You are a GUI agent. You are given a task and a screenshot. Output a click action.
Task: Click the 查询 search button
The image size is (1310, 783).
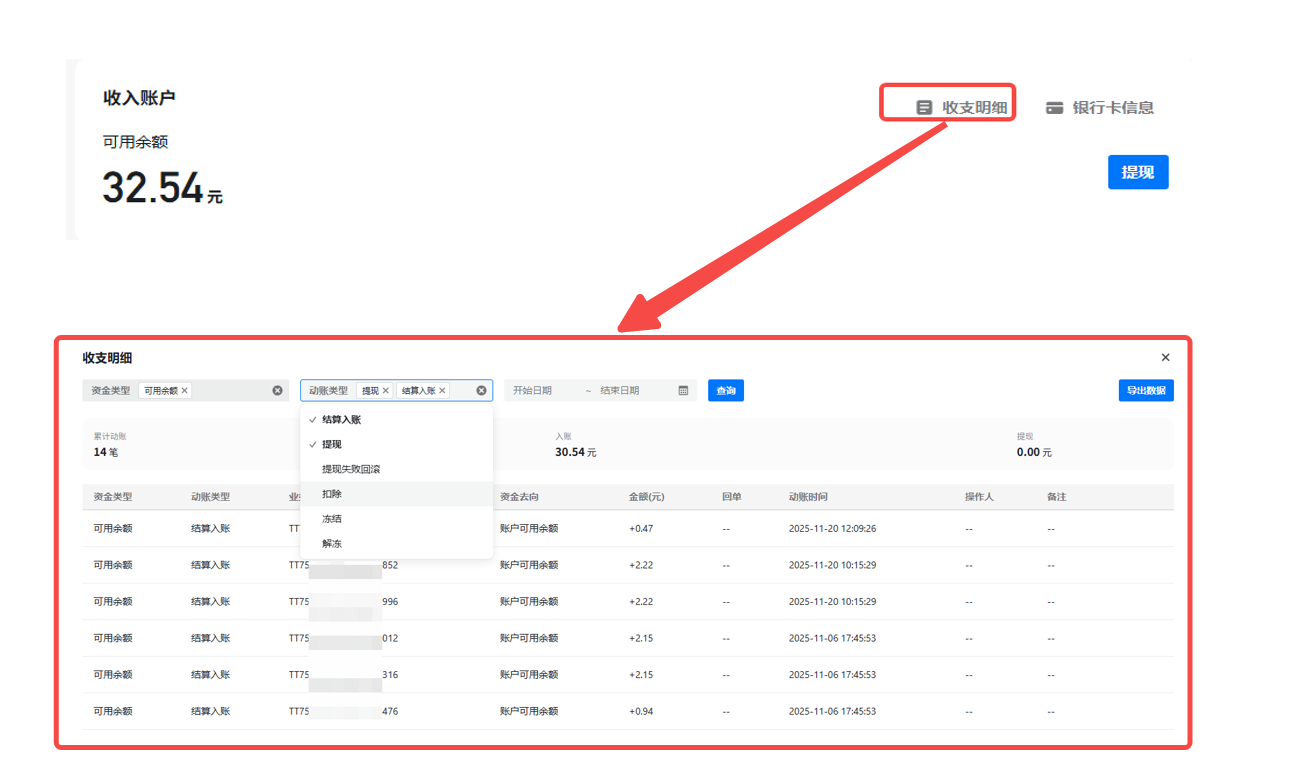pyautogui.click(x=725, y=391)
